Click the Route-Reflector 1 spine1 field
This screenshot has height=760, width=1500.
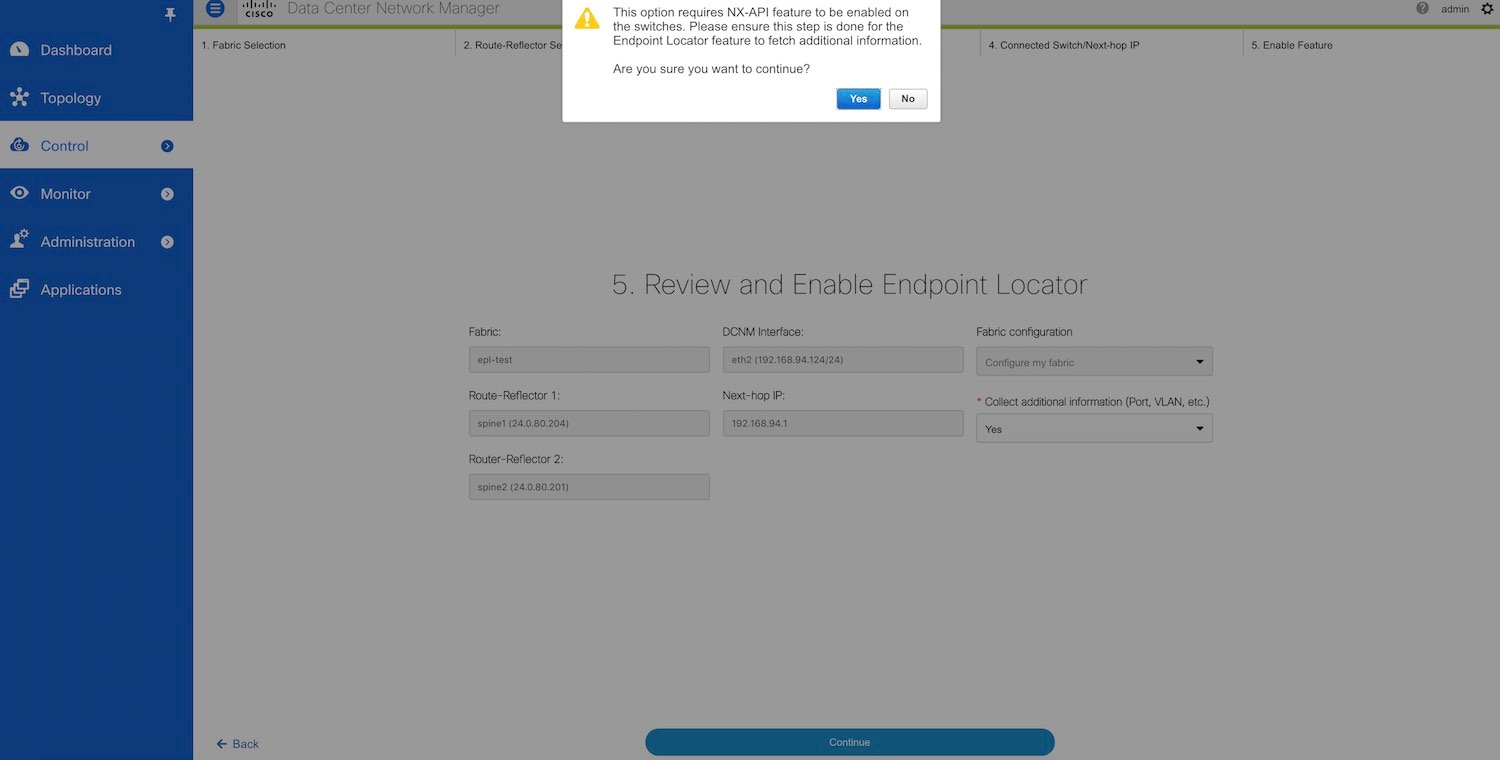(589, 423)
